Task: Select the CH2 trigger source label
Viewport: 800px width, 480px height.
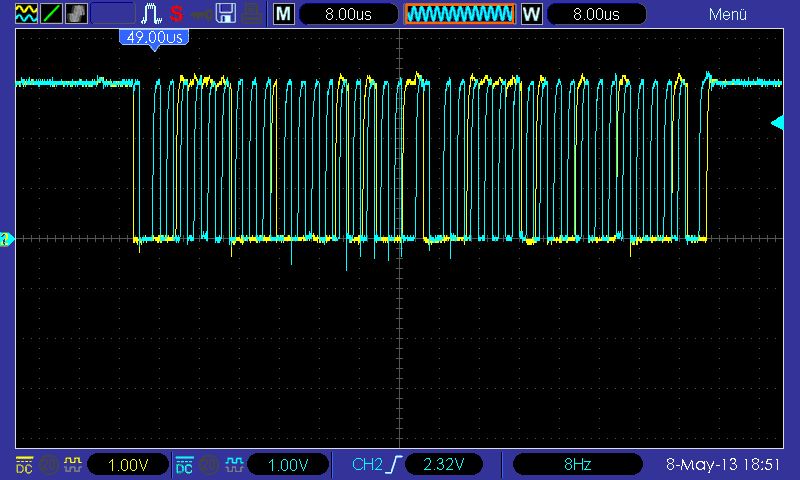Action: [x=367, y=464]
